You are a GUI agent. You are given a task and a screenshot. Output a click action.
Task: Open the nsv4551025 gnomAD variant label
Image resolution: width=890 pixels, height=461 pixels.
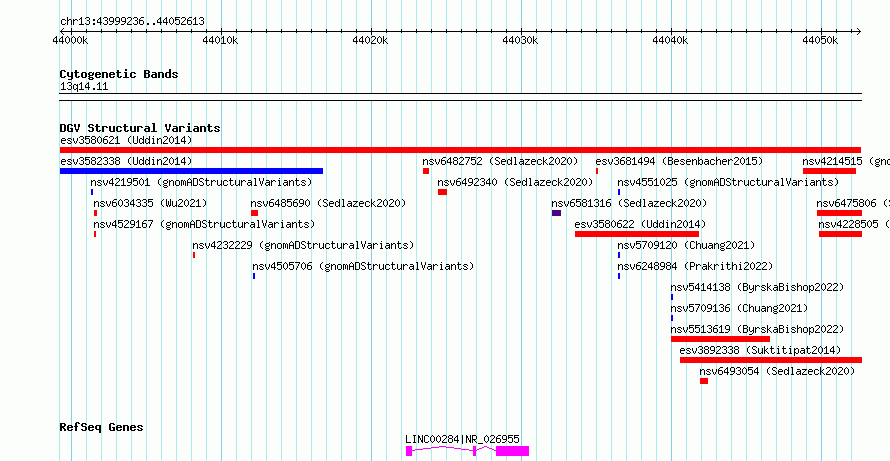pos(728,182)
